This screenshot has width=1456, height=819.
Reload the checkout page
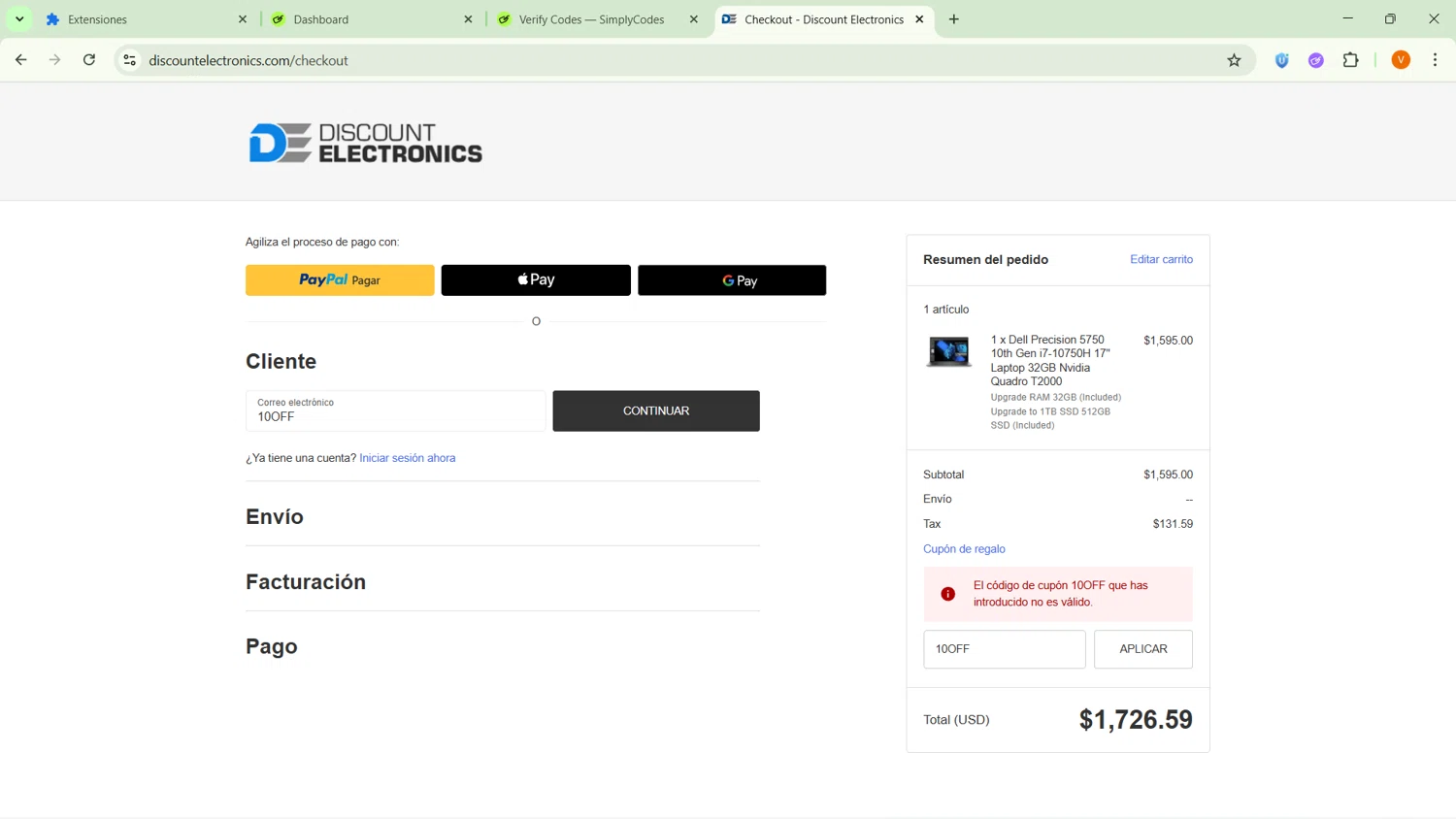89,60
